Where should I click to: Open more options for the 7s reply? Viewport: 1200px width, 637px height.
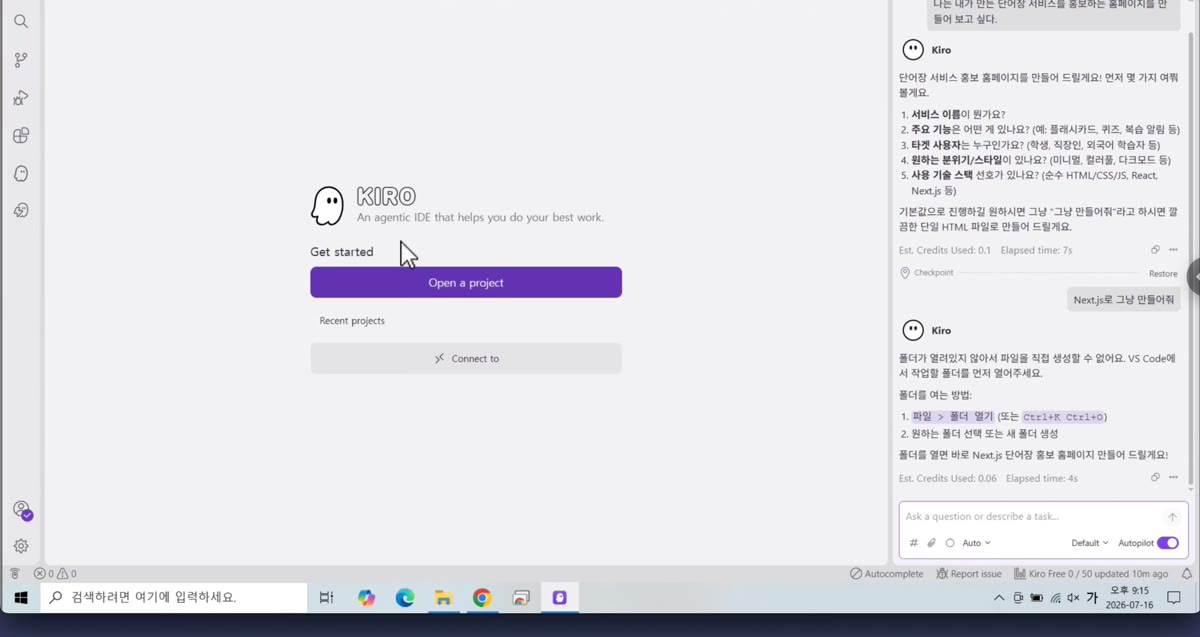tap(1173, 250)
